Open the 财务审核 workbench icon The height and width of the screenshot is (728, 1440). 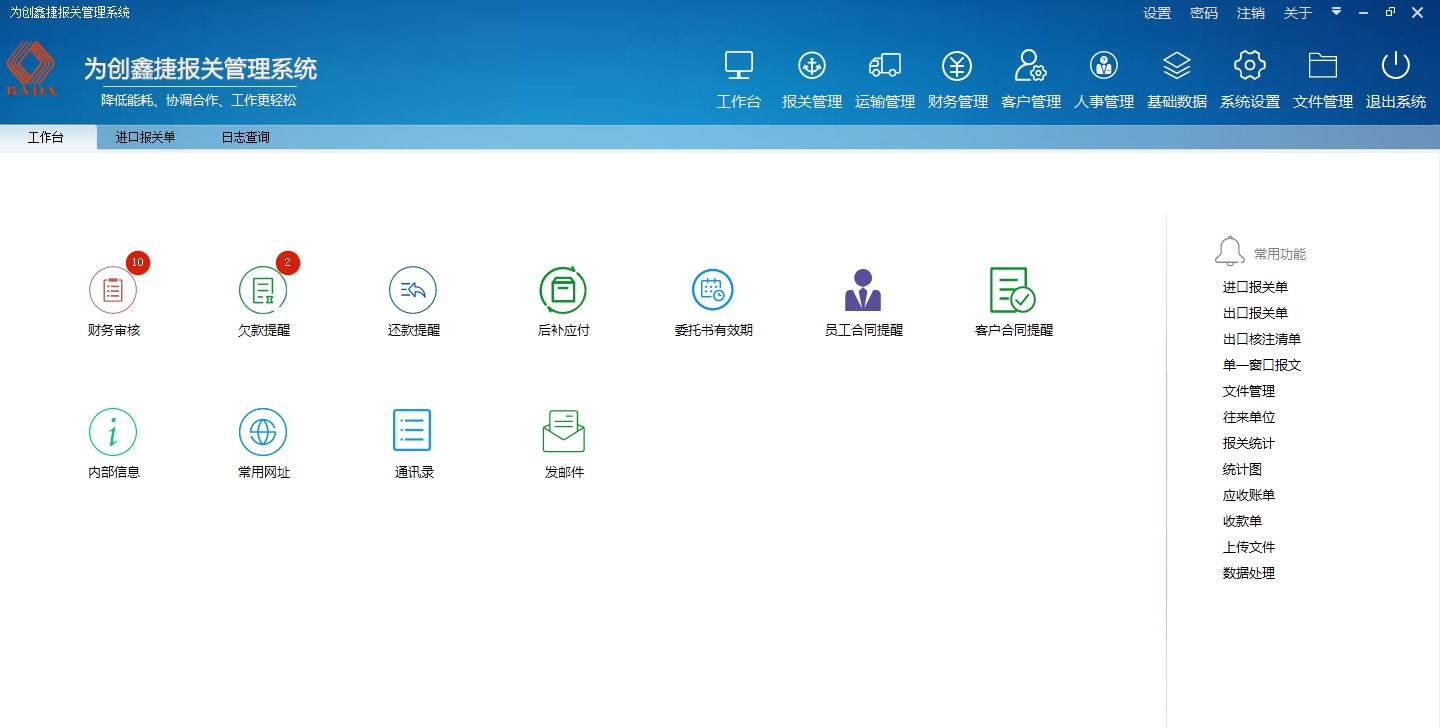tap(113, 291)
